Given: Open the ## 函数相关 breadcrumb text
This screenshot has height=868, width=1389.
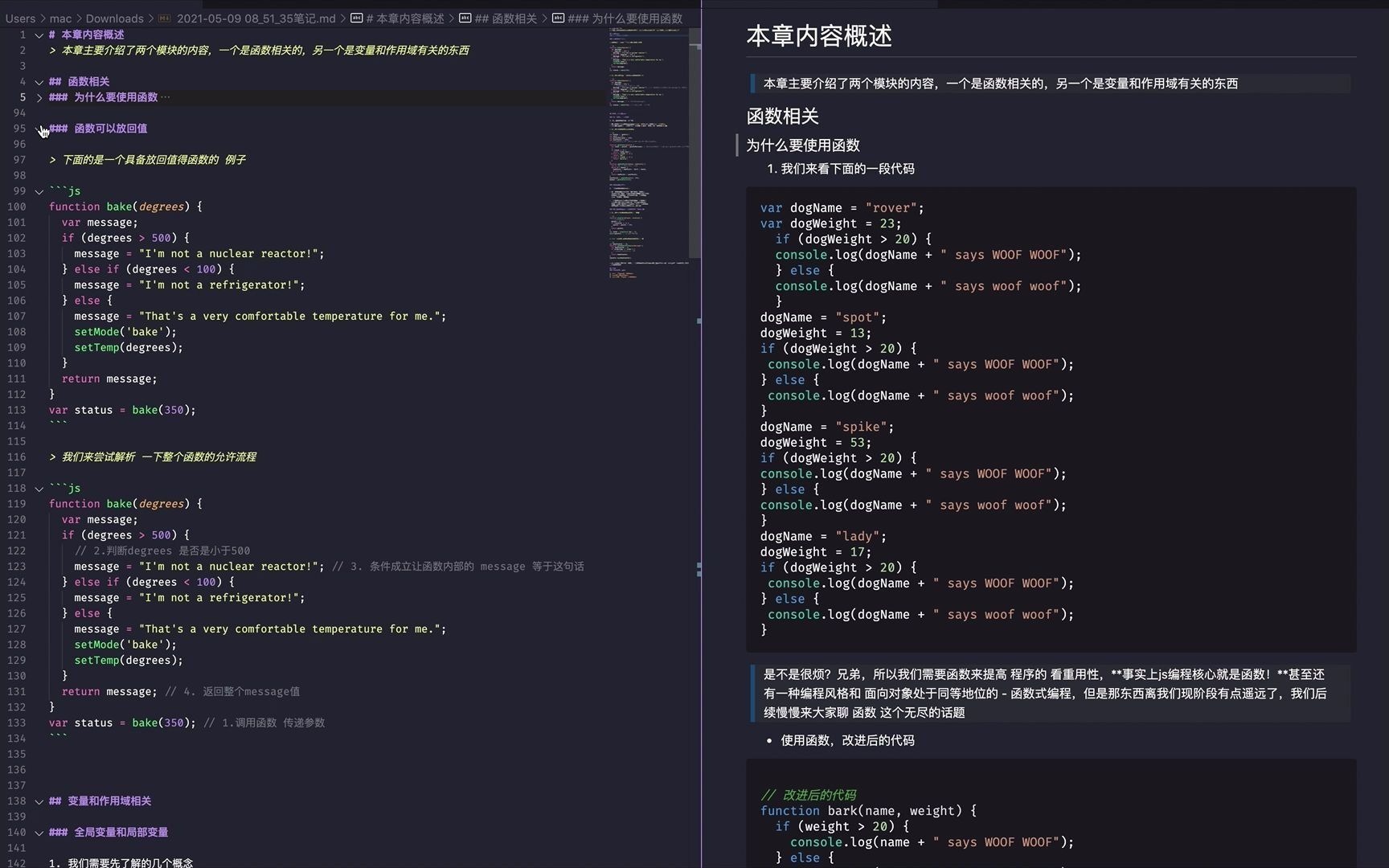Looking at the screenshot, I should 506,18.
